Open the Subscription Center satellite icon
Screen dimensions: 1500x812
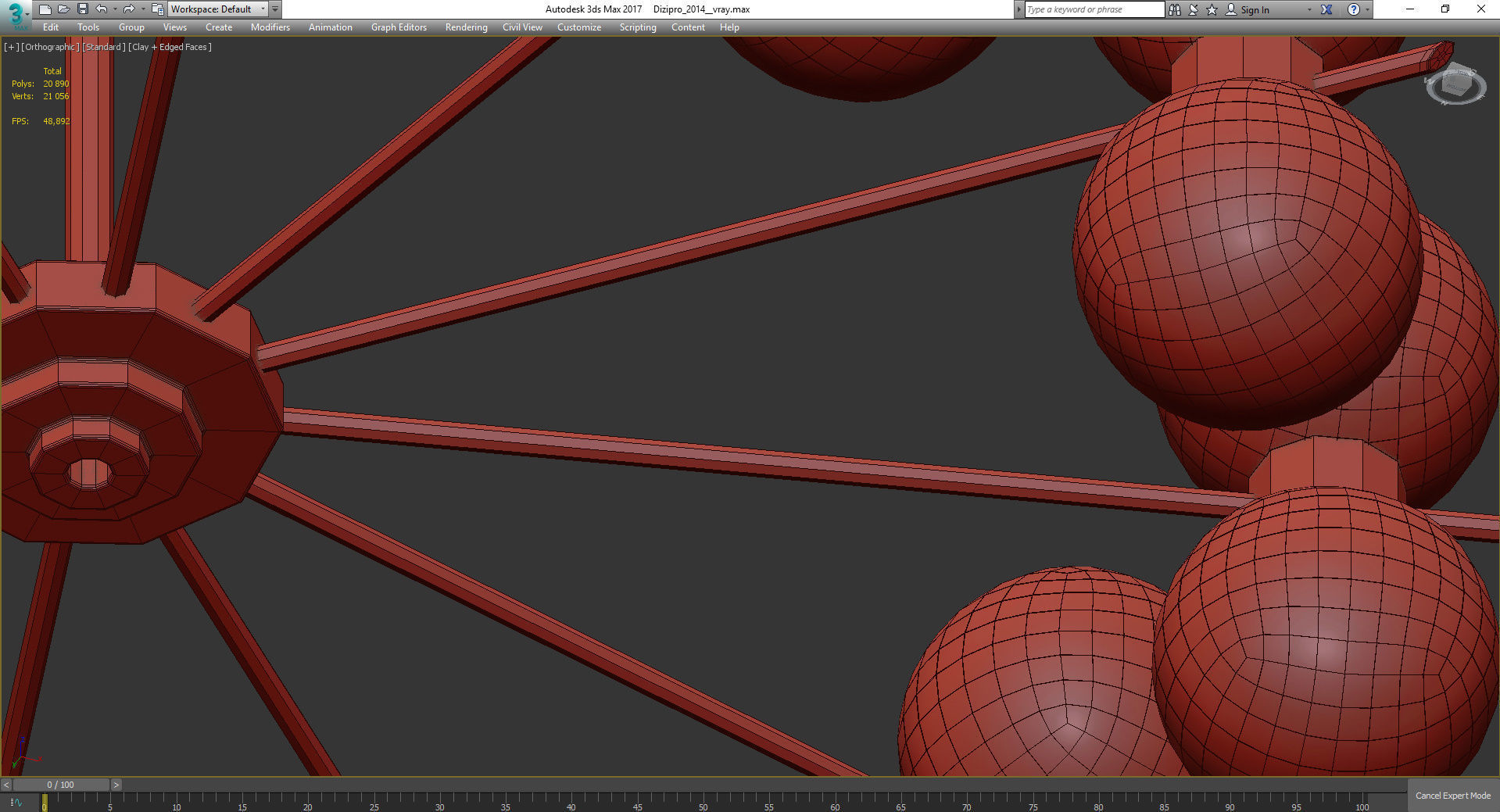[x=1194, y=9]
